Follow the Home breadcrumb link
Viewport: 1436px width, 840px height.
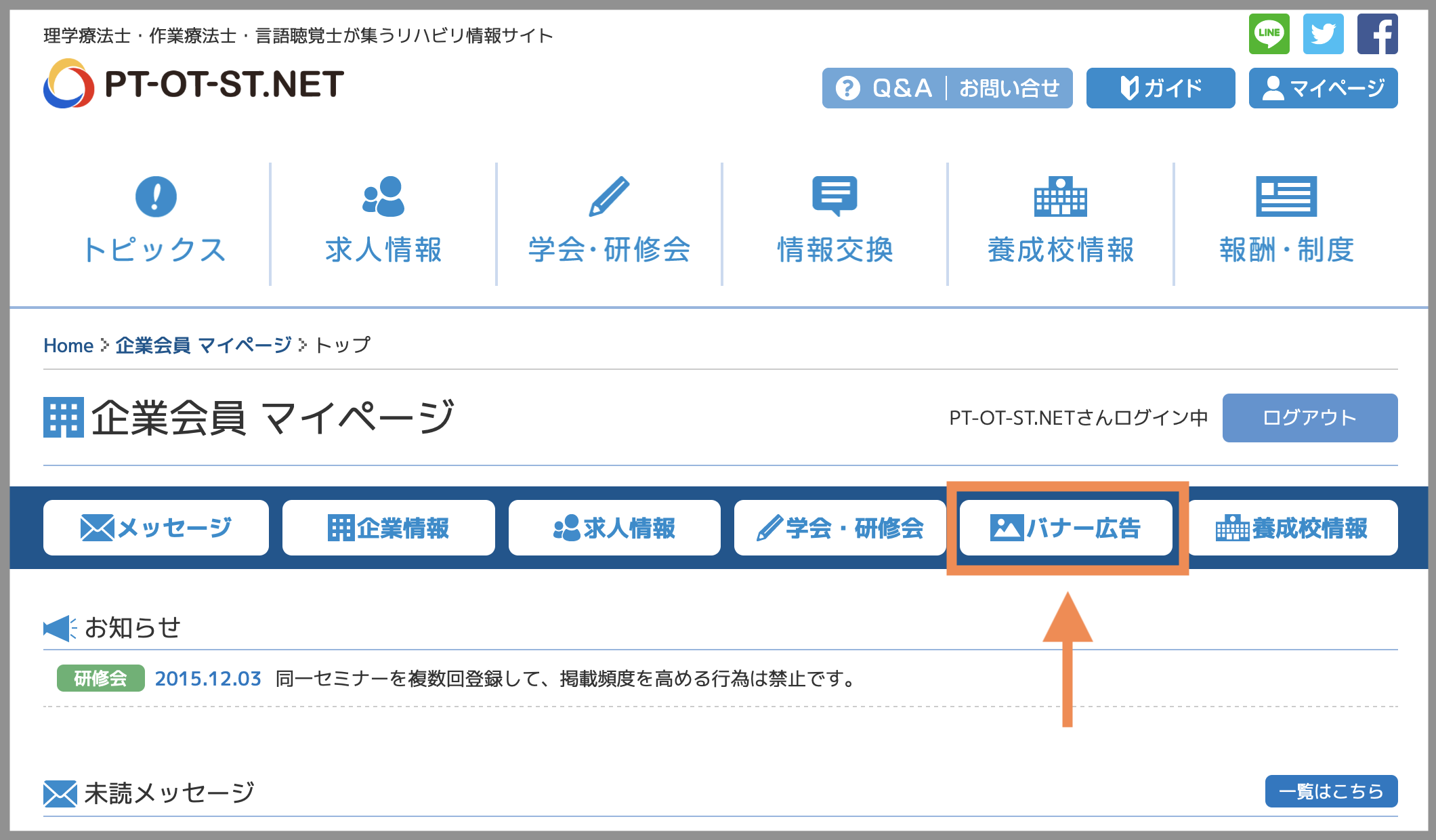pyautogui.click(x=68, y=345)
